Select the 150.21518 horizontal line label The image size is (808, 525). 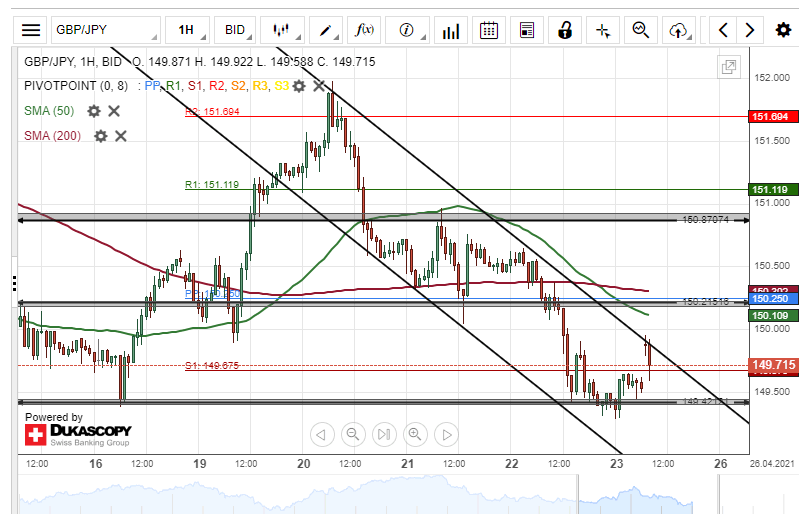[705, 301]
